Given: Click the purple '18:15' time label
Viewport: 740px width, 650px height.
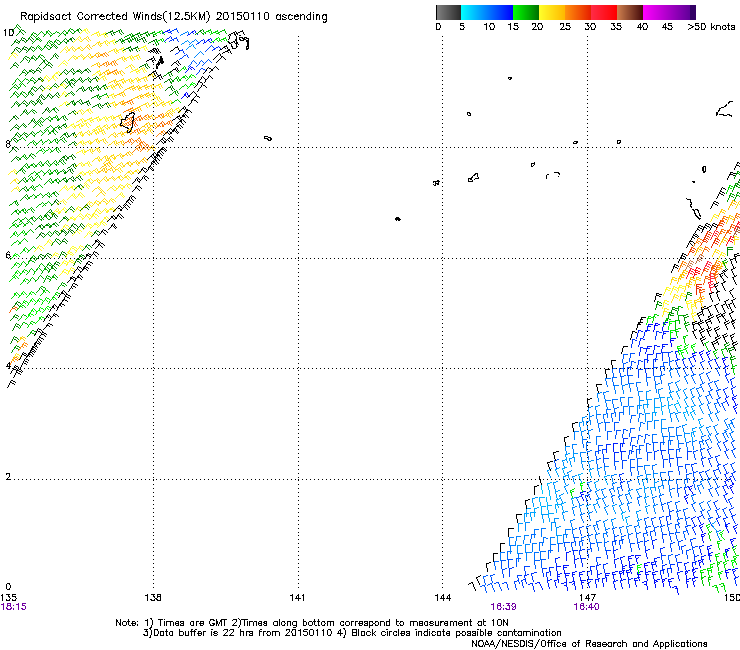Looking at the screenshot, I should coord(14,607).
